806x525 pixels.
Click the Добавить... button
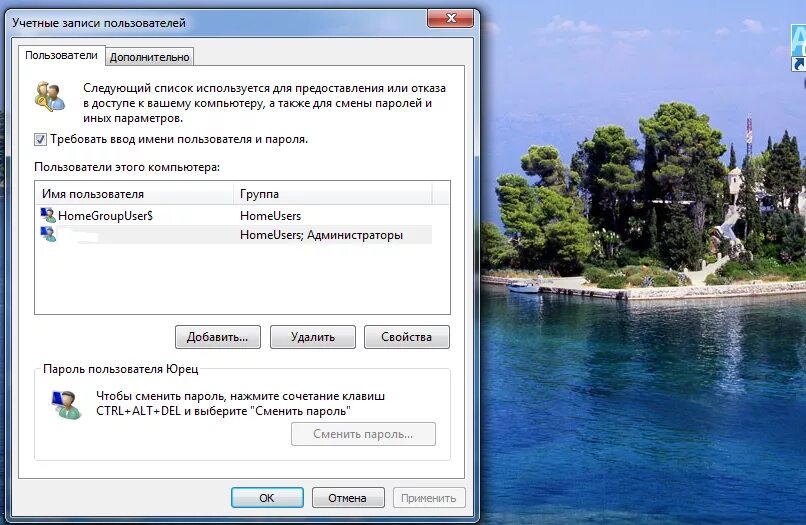coord(217,337)
